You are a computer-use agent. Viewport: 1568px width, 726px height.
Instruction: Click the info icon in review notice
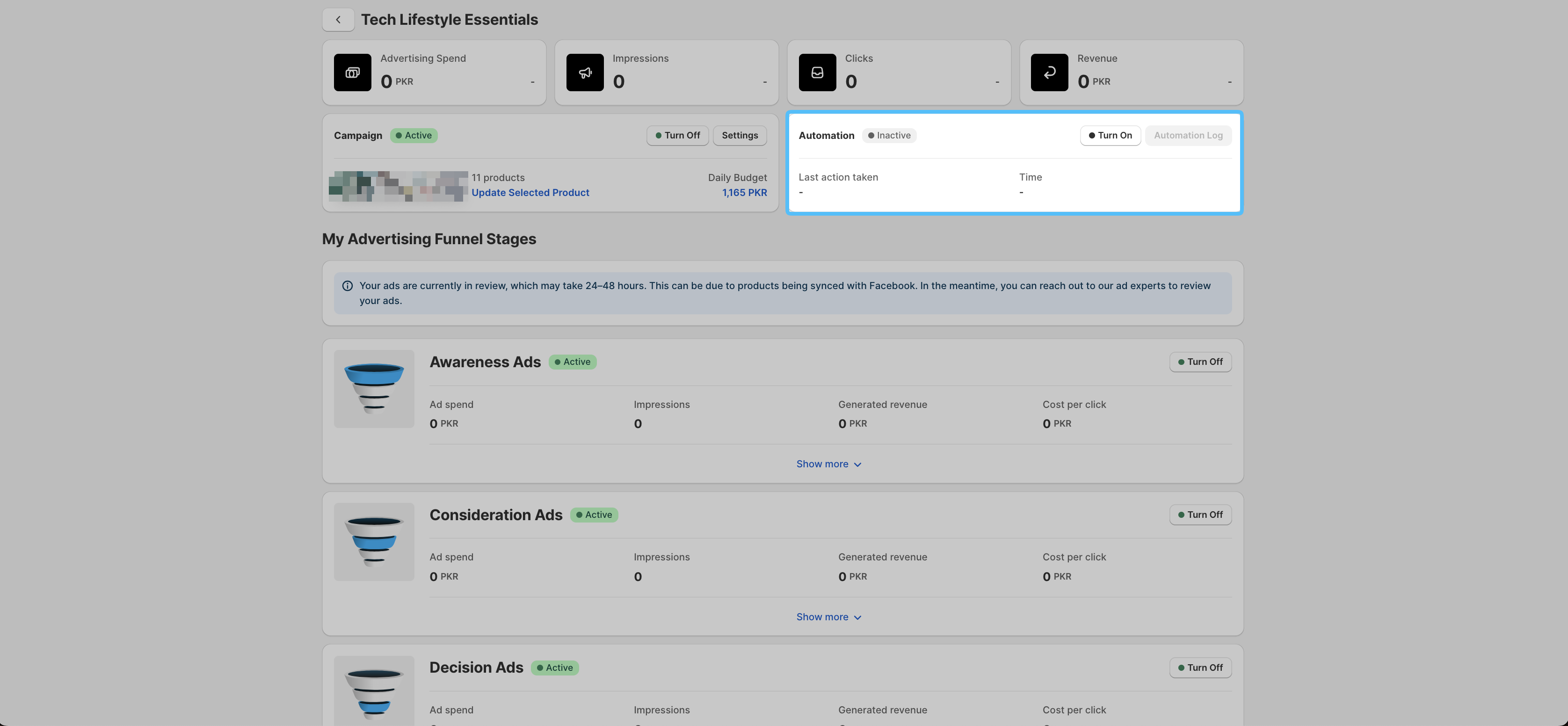point(348,286)
